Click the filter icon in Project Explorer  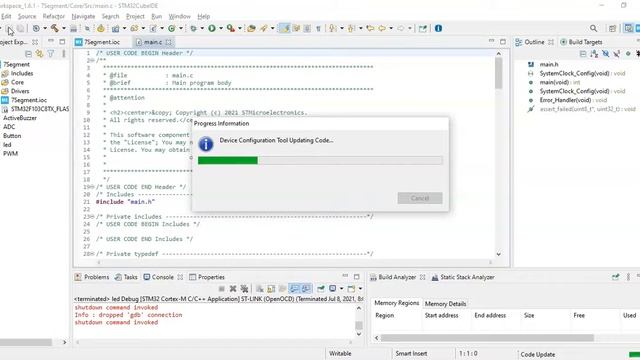51,53
